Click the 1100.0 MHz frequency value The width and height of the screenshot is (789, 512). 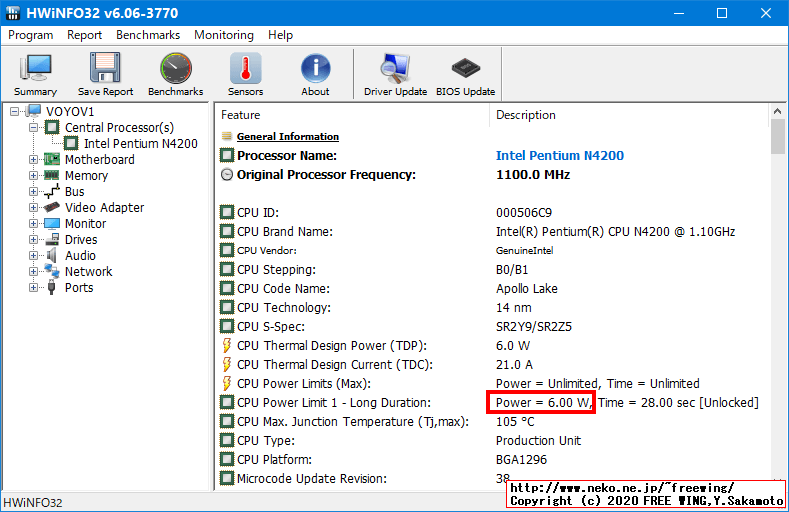[x=533, y=175]
